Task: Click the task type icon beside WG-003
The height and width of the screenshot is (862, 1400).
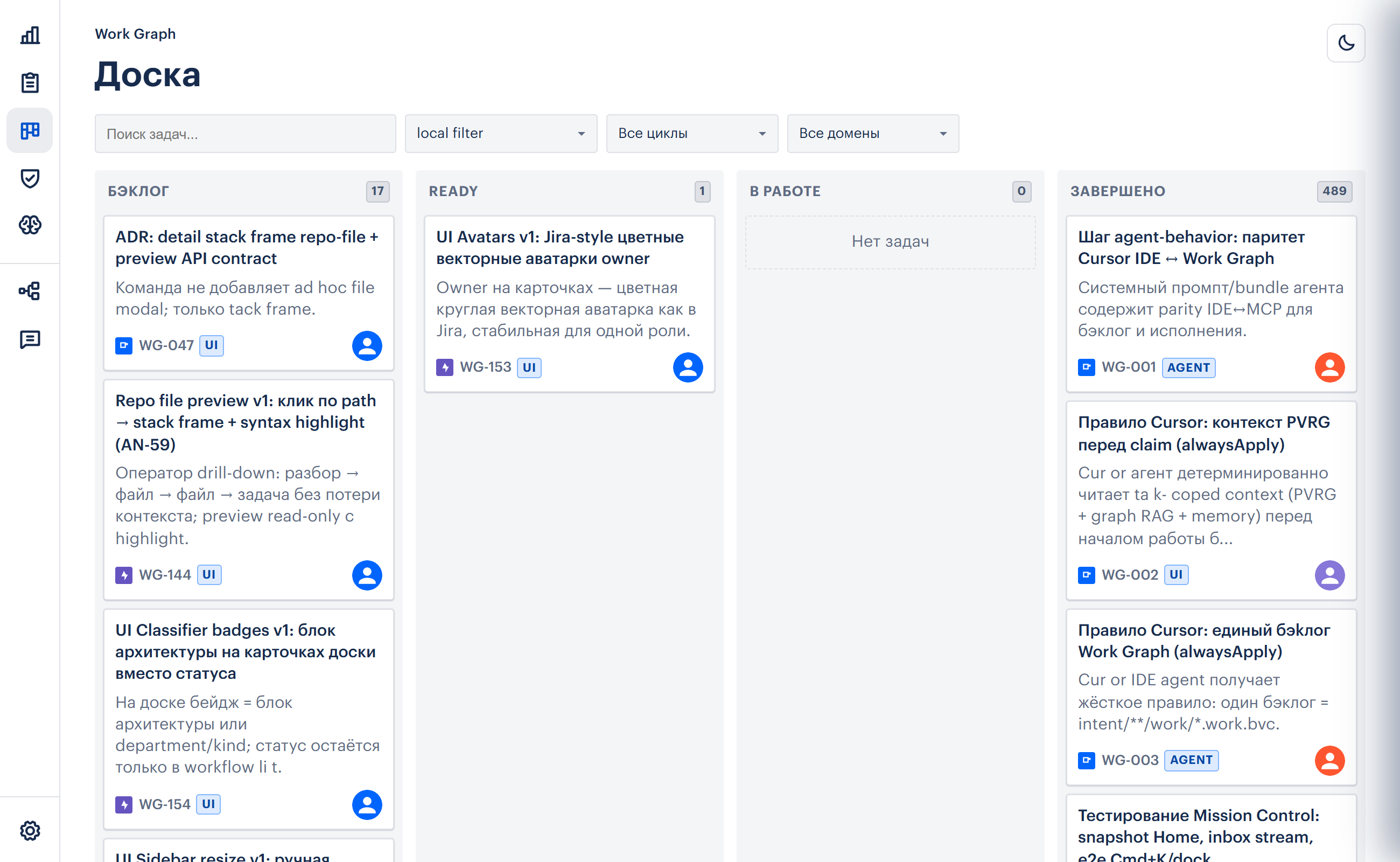Action: point(1086,761)
